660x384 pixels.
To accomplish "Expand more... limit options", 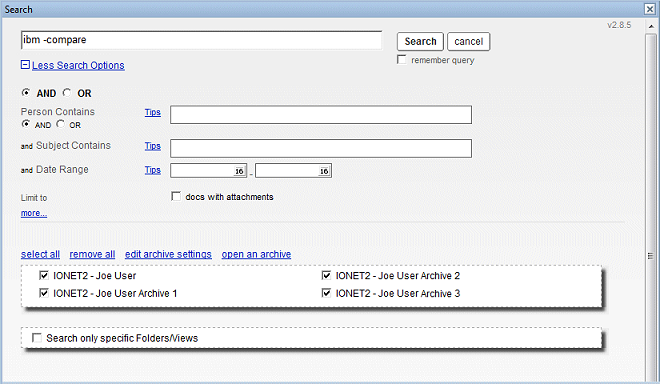I will click(x=34, y=213).
